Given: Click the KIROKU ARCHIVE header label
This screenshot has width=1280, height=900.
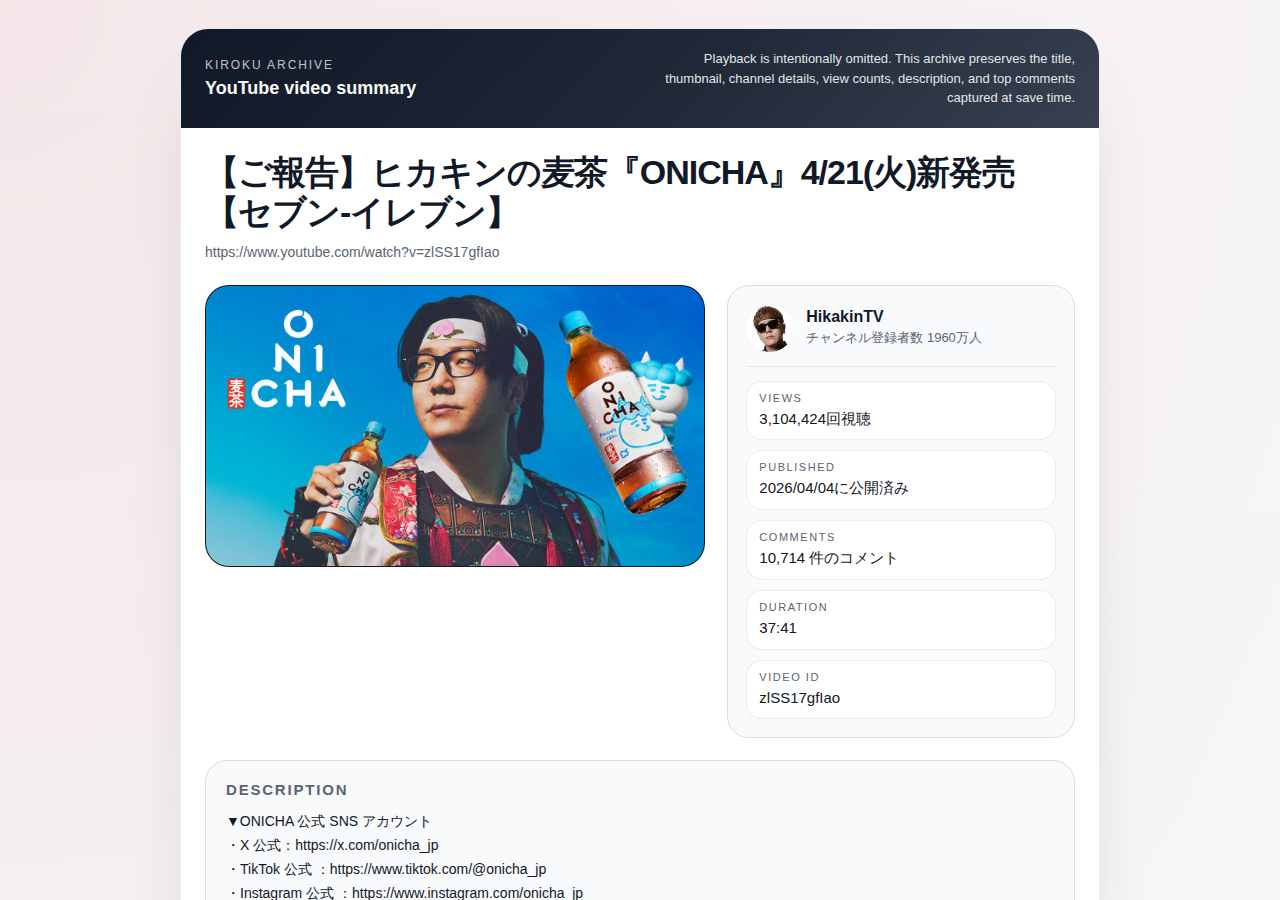Looking at the screenshot, I should (269, 65).
